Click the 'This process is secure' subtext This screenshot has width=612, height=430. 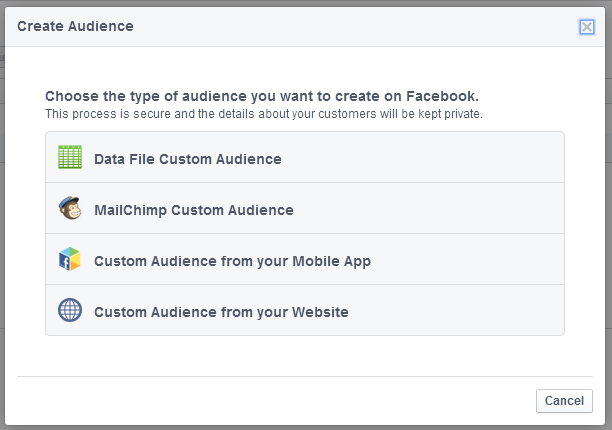[x=264, y=114]
